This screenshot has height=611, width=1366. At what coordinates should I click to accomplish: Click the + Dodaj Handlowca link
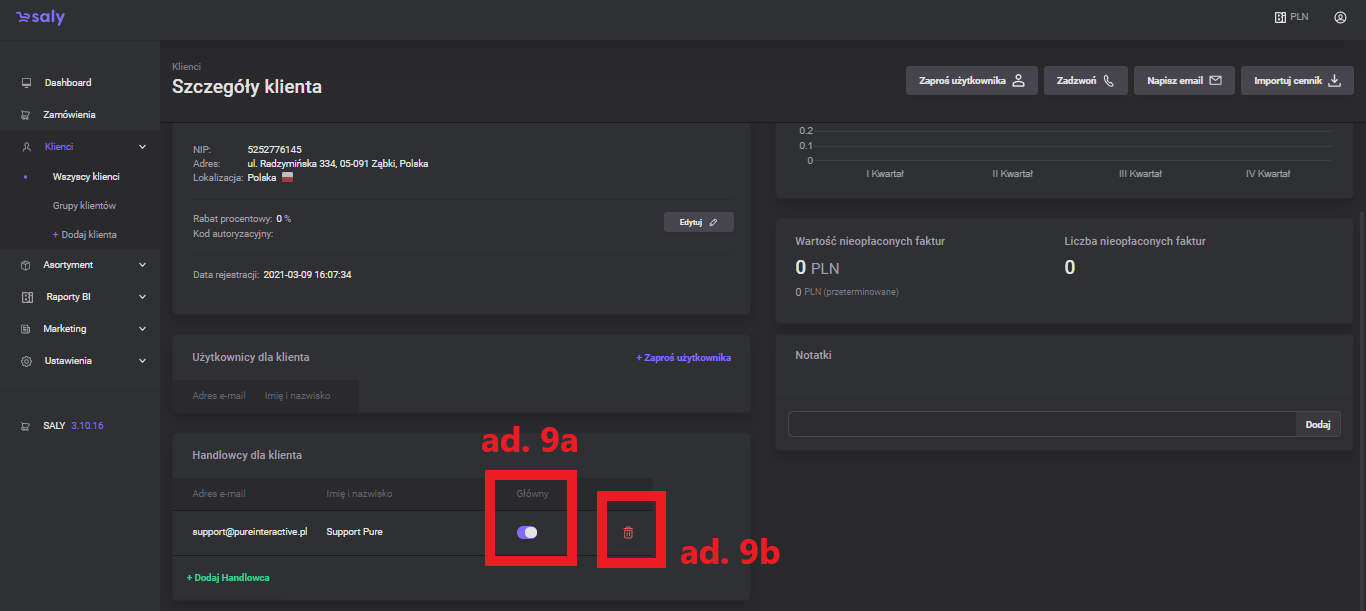pos(228,578)
